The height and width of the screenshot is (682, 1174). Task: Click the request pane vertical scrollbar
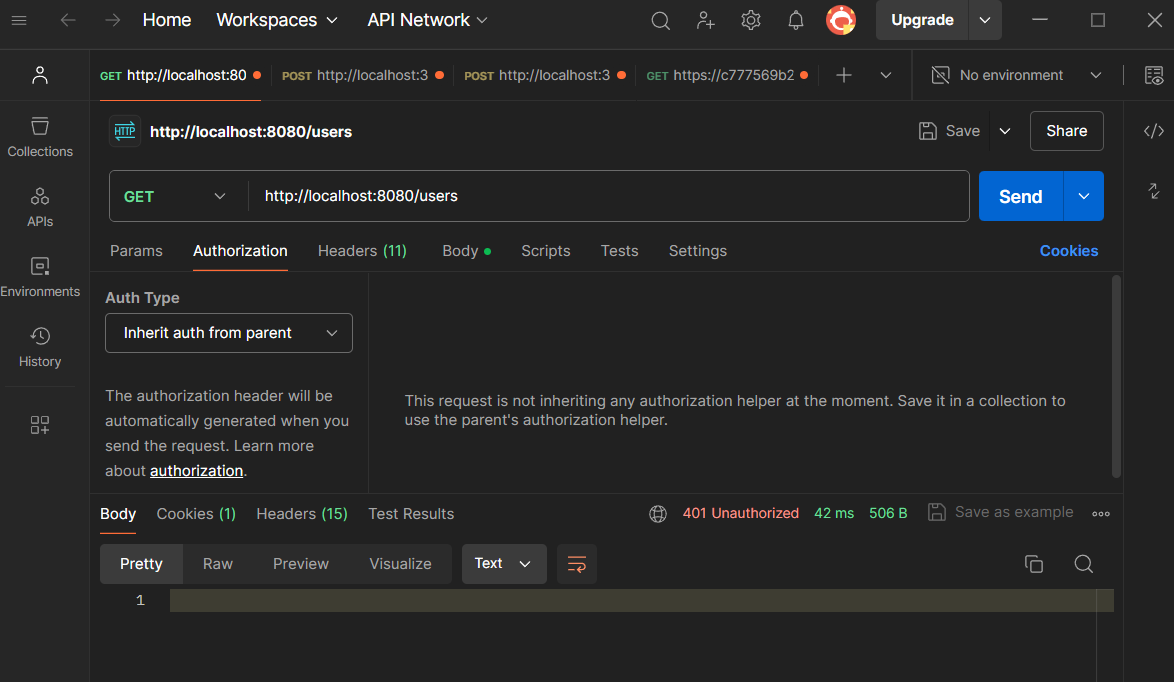click(x=1116, y=377)
